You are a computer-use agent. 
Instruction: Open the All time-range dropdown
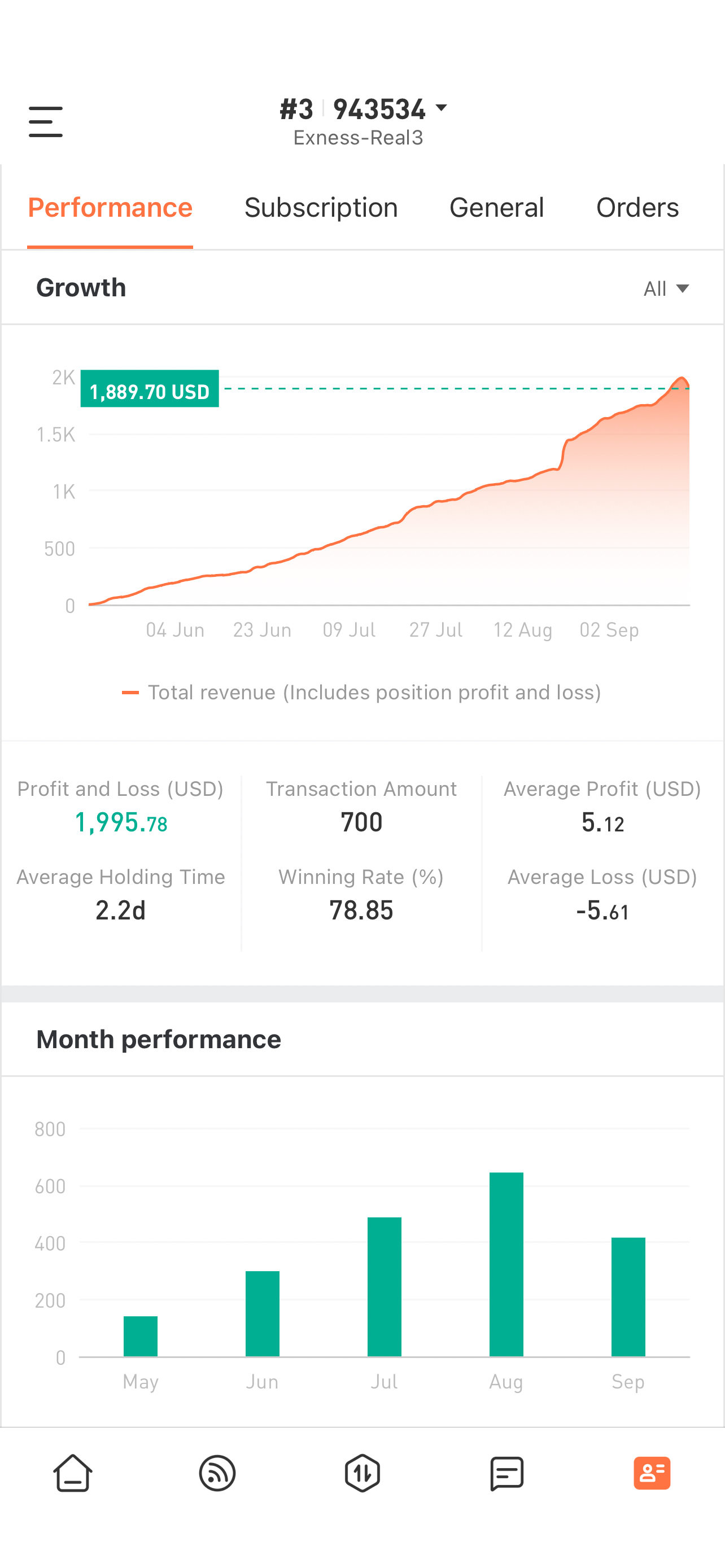(x=667, y=288)
